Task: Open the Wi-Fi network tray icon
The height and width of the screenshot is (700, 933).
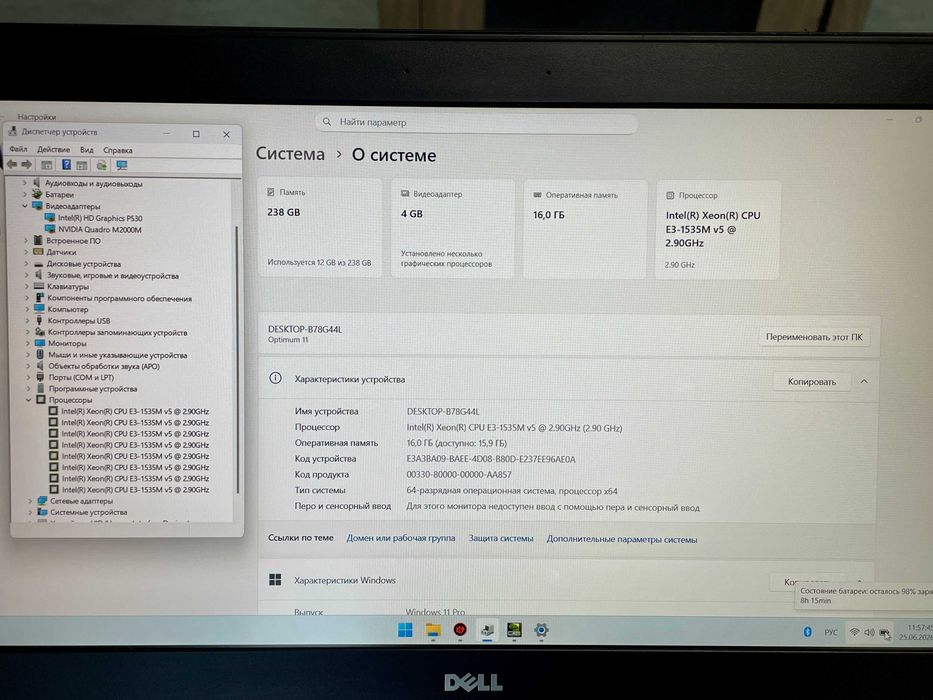Action: (x=854, y=632)
